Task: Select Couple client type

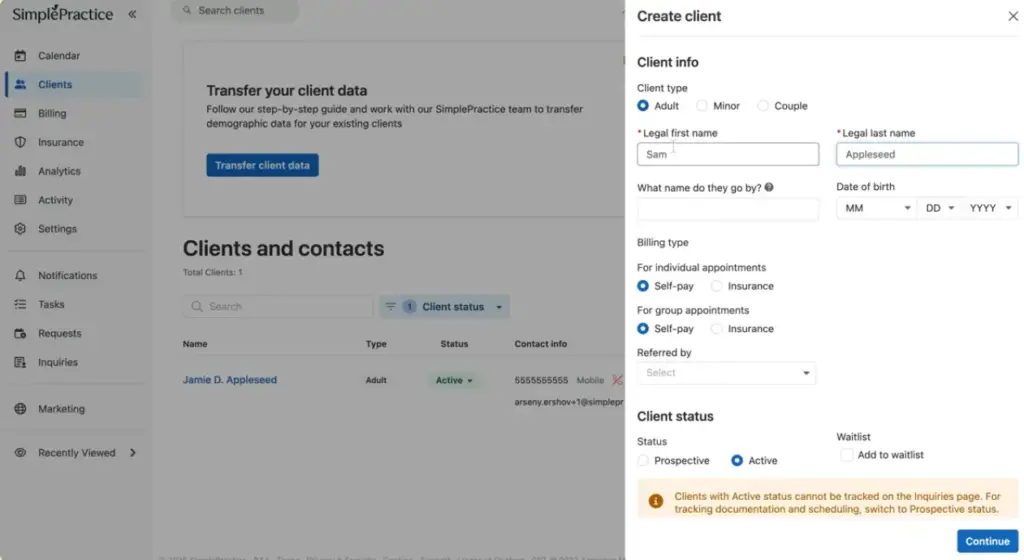Action: pyautogui.click(x=763, y=106)
